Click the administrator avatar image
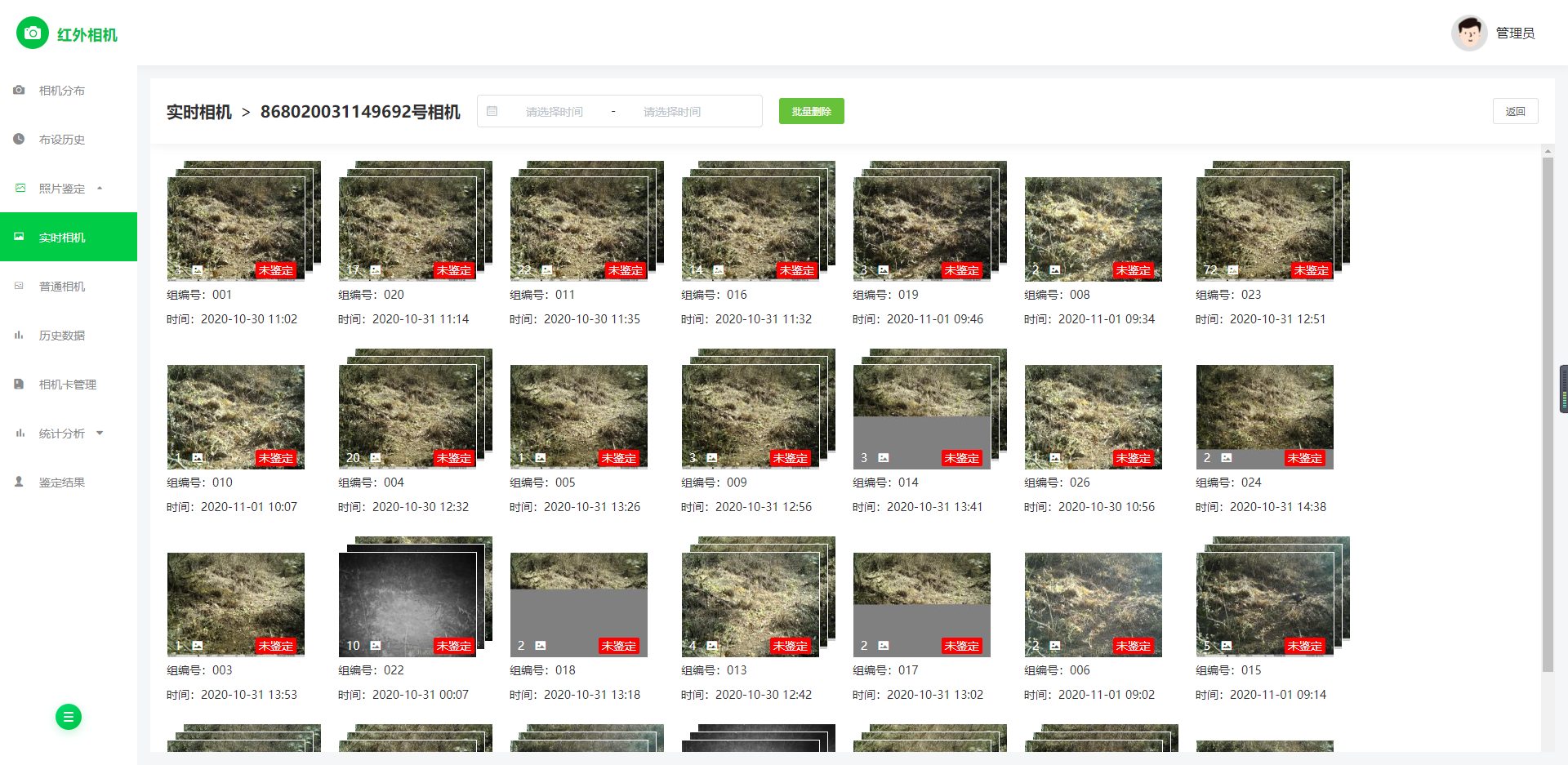Screen dimensions: 1568x765 click(1469, 33)
